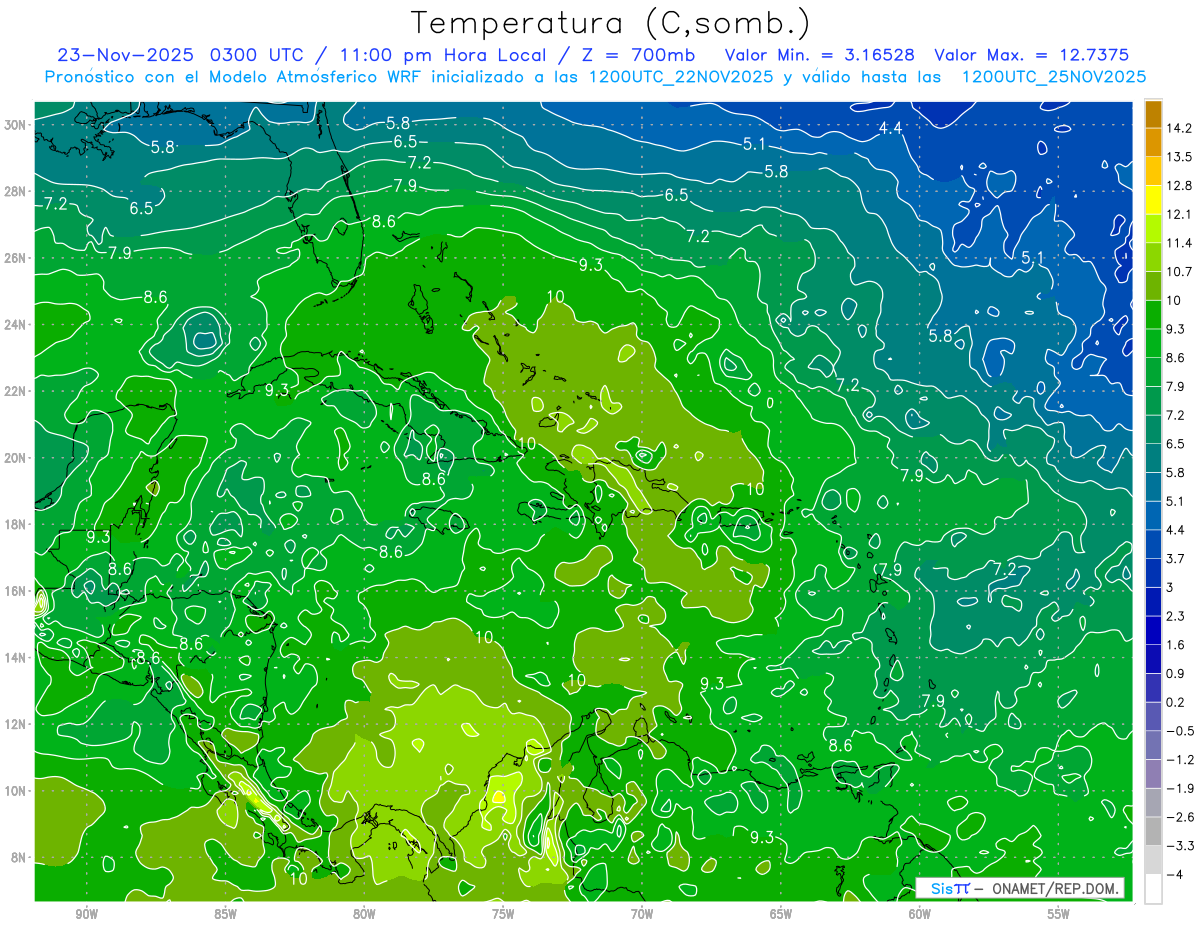1200x927 pixels.
Task: Click latitude axis label '14N'
Action: (16, 657)
